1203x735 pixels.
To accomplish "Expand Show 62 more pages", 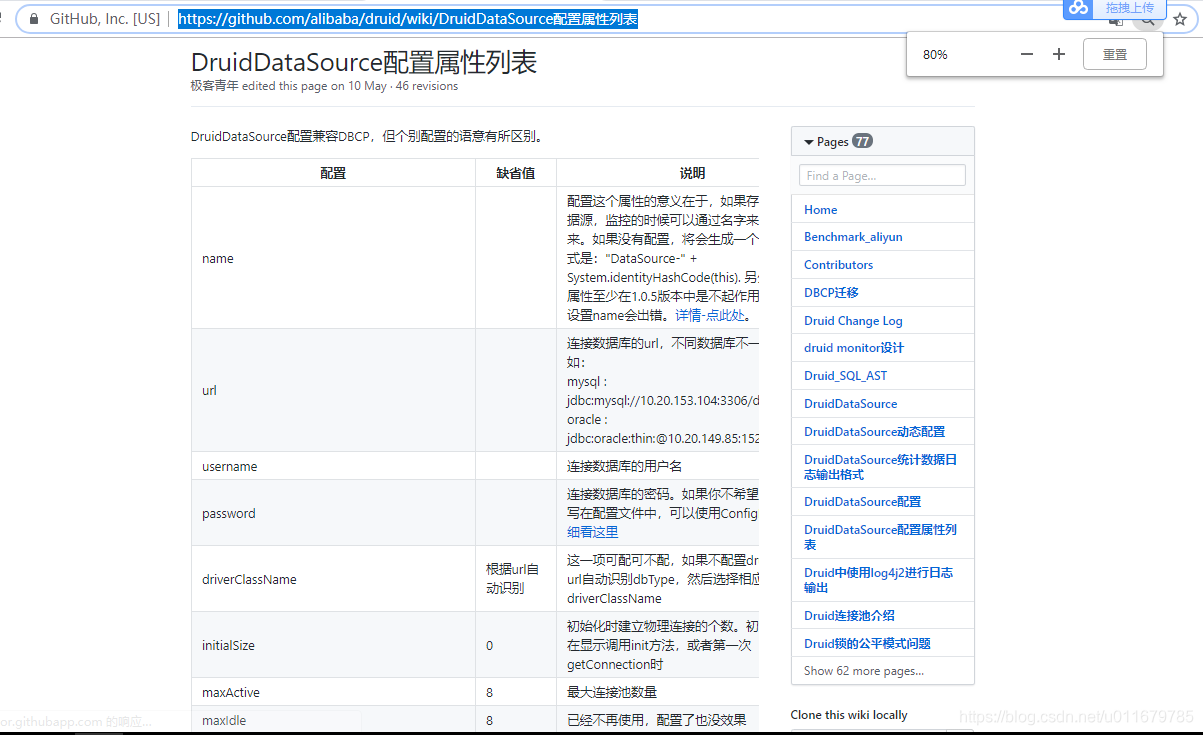I will (x=864, y=671).
